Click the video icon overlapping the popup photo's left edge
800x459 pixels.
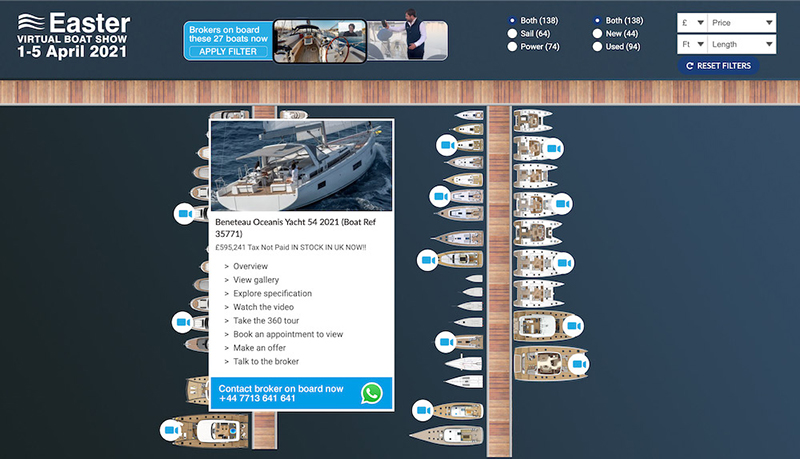185,214
